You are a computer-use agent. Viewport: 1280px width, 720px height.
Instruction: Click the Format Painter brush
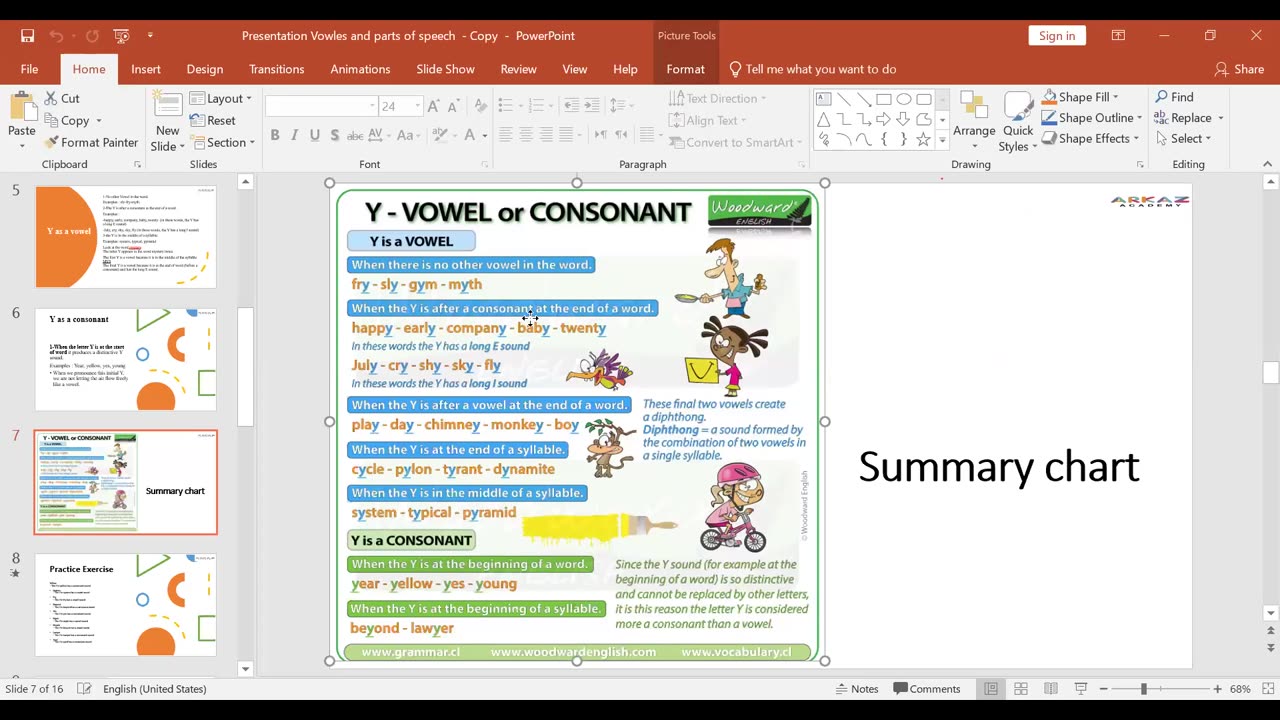click(x=91, y=142)
